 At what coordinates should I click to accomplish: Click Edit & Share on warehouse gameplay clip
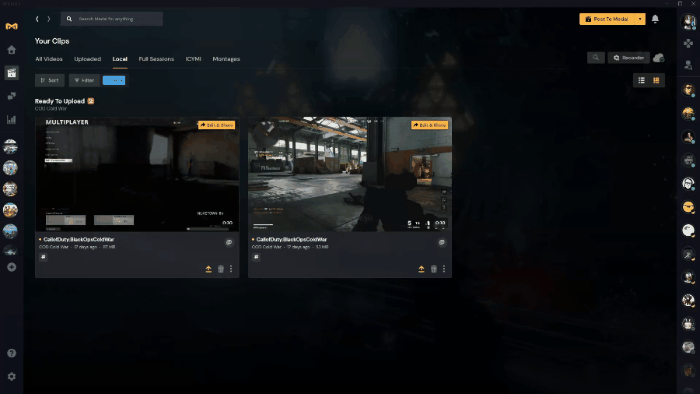[429, 125]
